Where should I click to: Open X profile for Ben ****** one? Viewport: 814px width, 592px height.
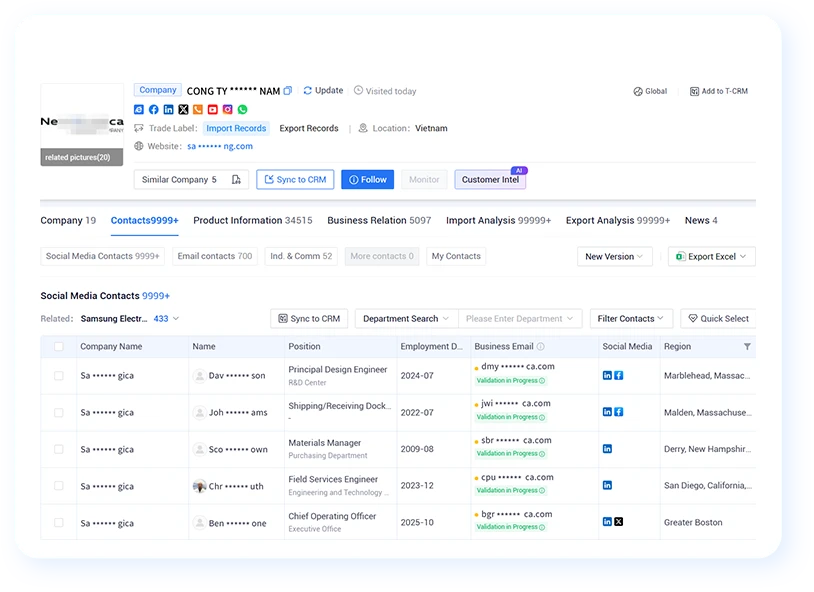click(x=619, y=522)
